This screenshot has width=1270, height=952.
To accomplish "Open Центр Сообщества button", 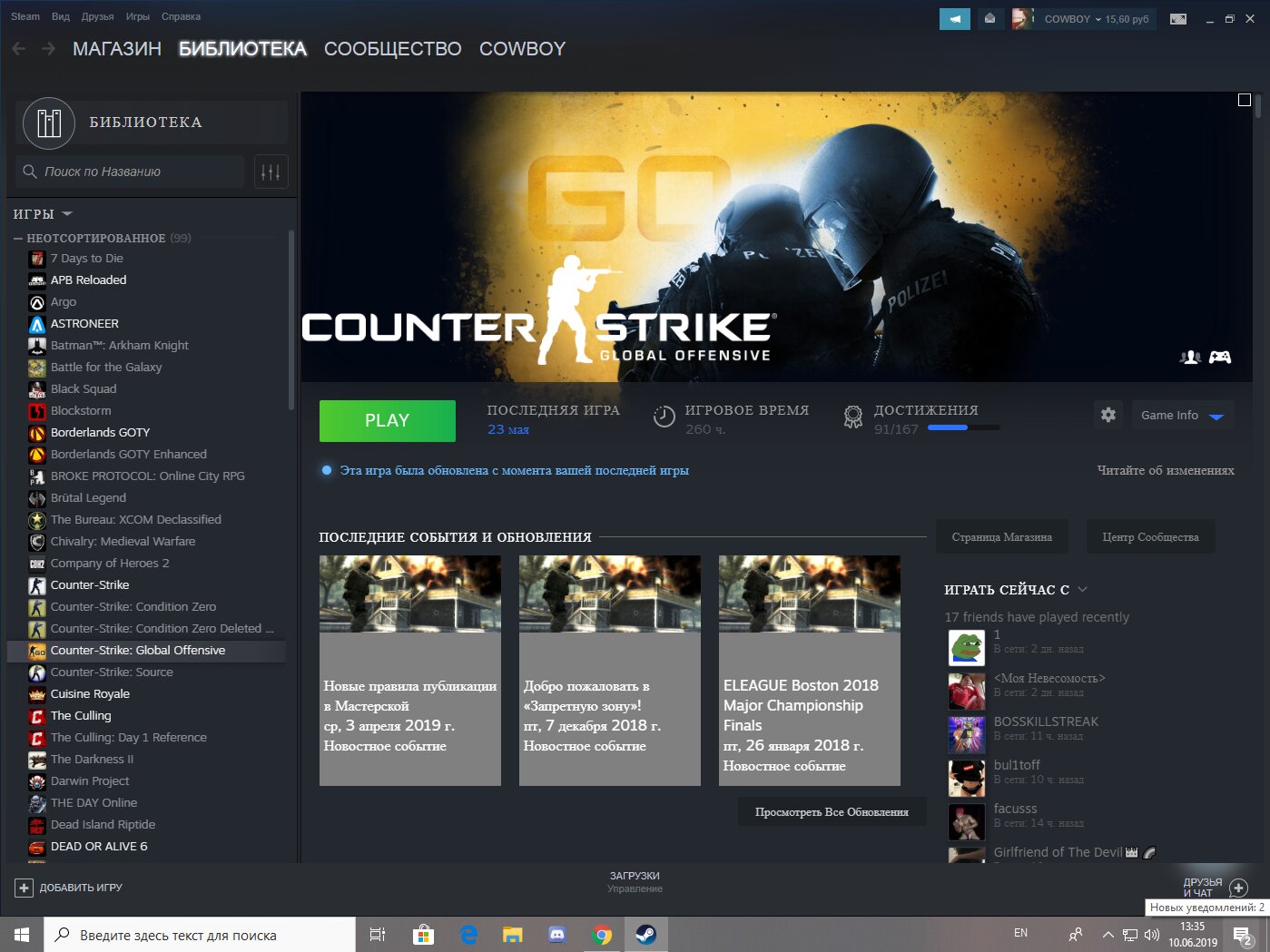I will (1151, 537).
